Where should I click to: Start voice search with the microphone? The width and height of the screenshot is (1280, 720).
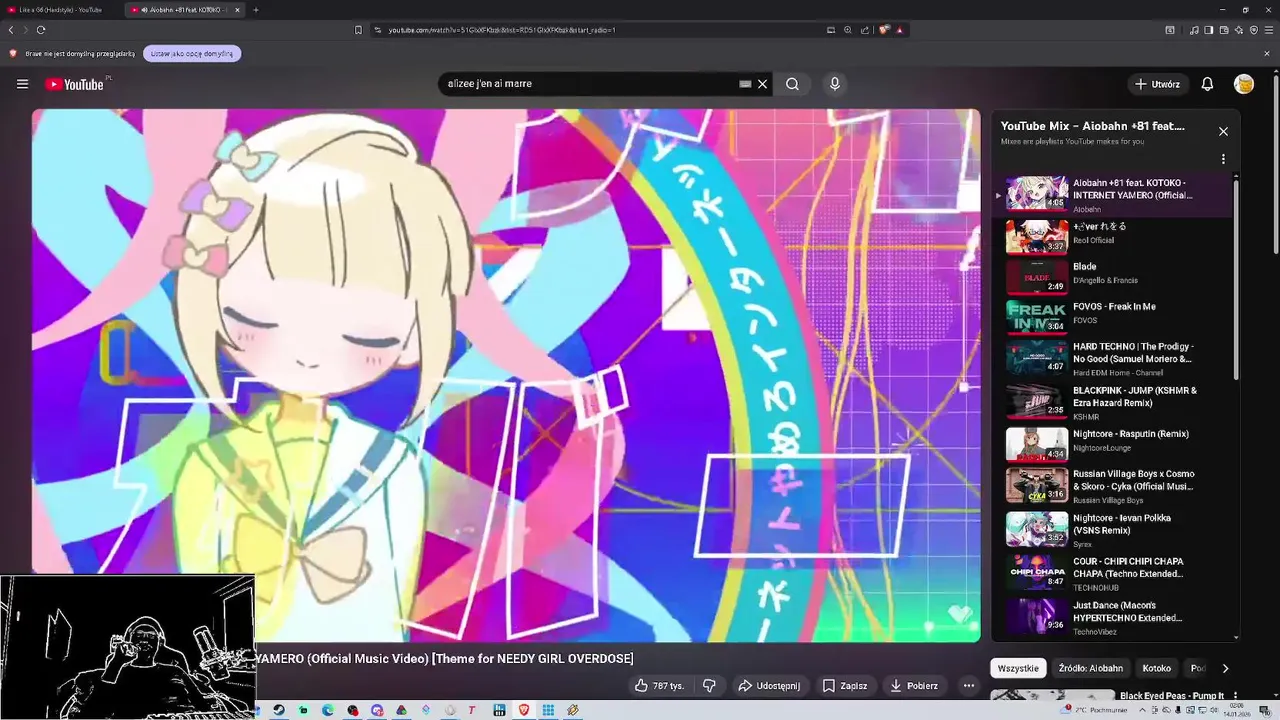coord(835,84)
